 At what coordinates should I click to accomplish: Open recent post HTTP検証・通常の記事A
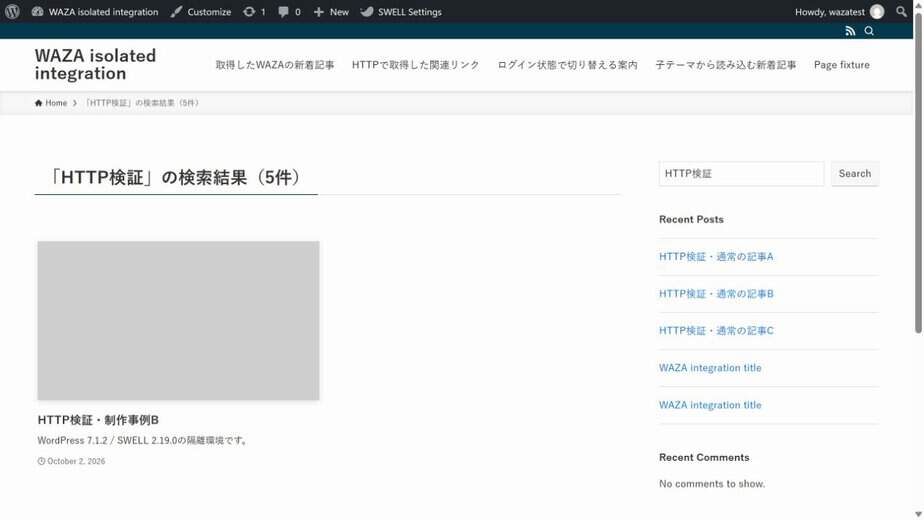(716, 256)
